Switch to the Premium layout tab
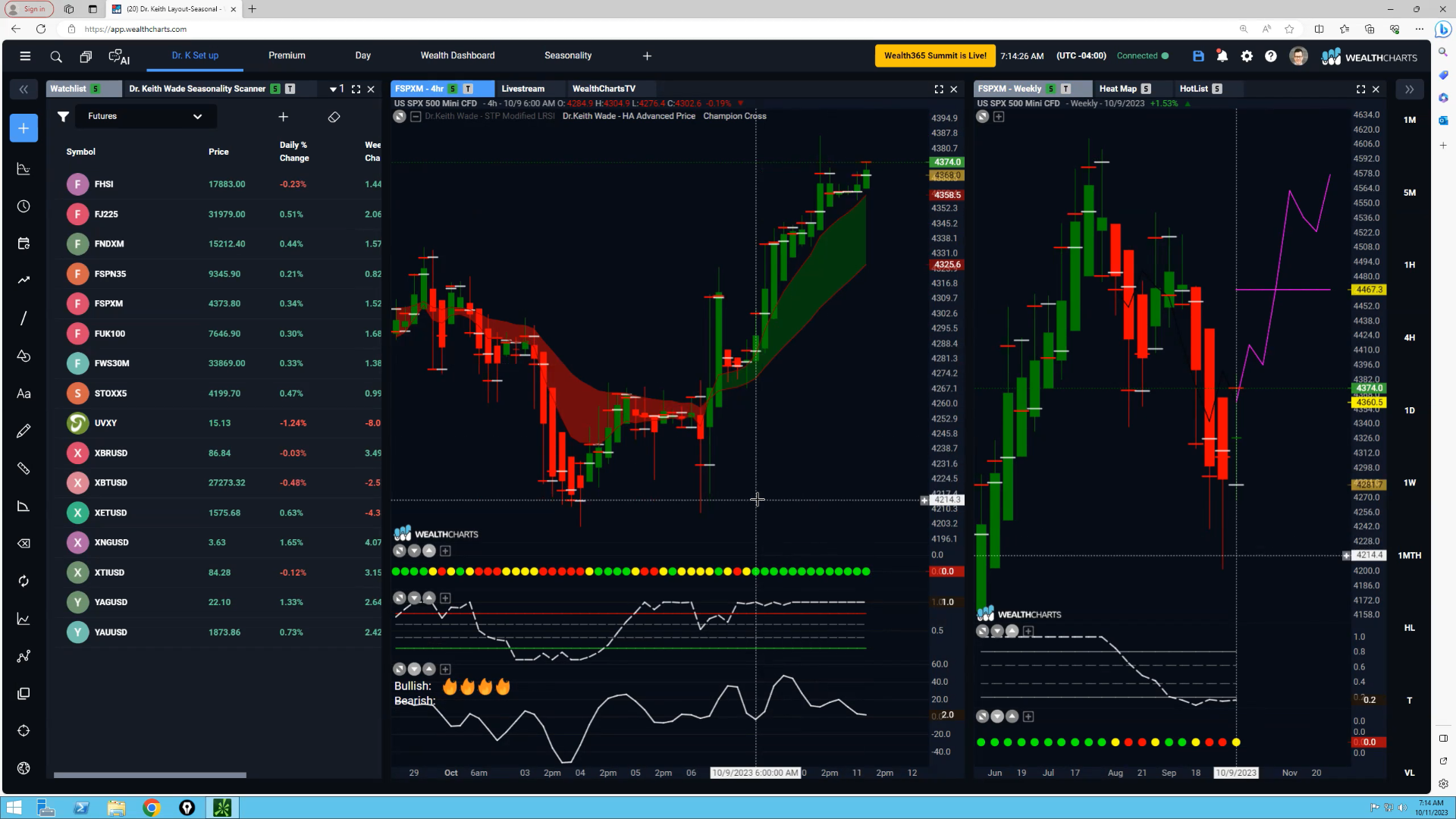Viewport: 1456px width, 819px height. coord(287,55)
